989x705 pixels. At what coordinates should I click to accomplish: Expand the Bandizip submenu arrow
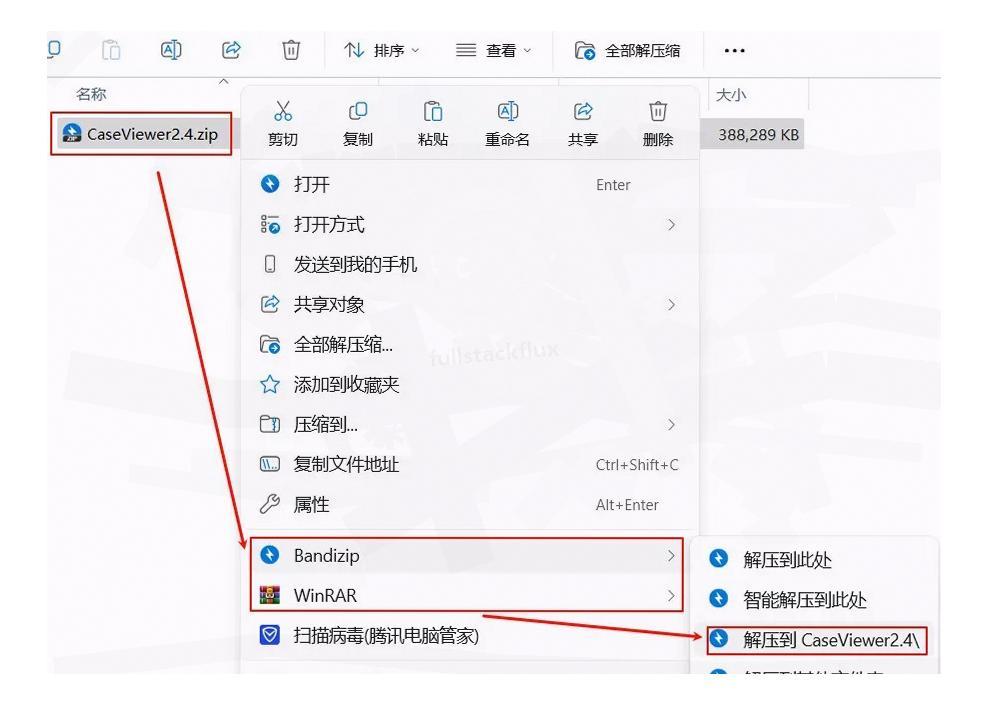(672, 556)
